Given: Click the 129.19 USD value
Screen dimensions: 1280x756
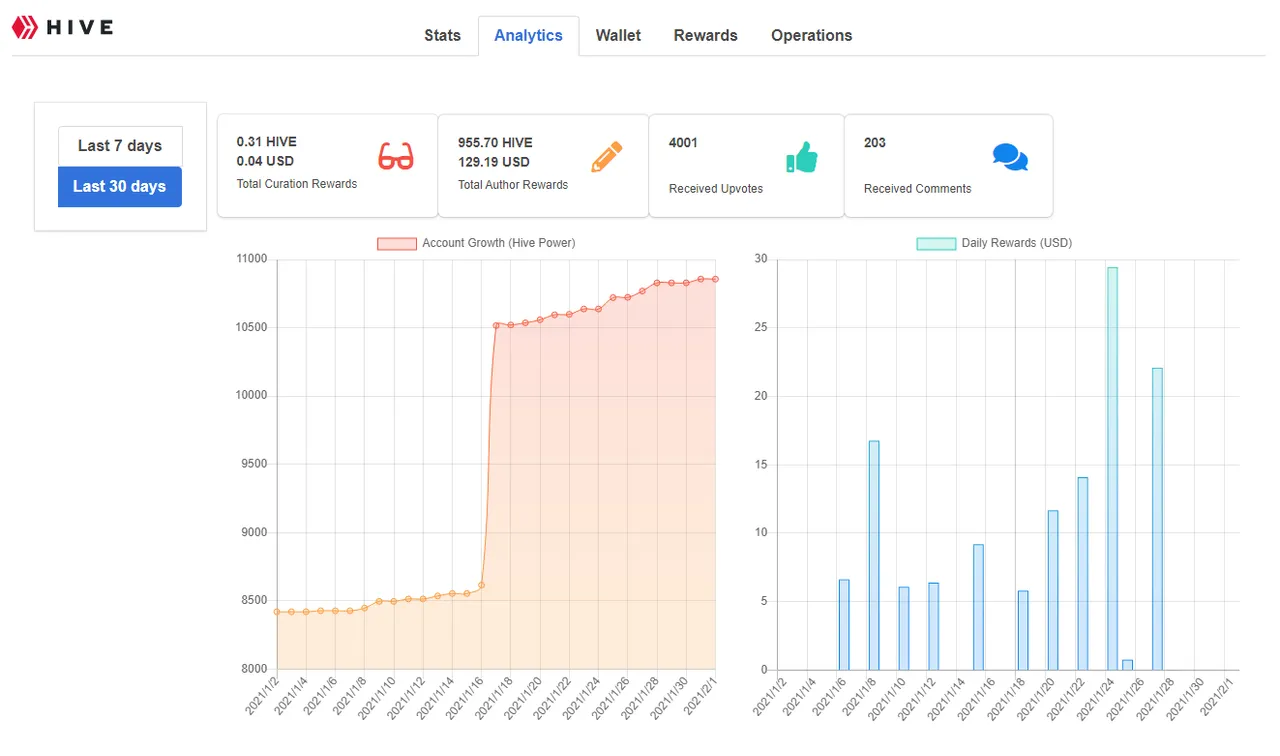Looking at the screenshot, I should pyautogui.click(x=494, y=162).
